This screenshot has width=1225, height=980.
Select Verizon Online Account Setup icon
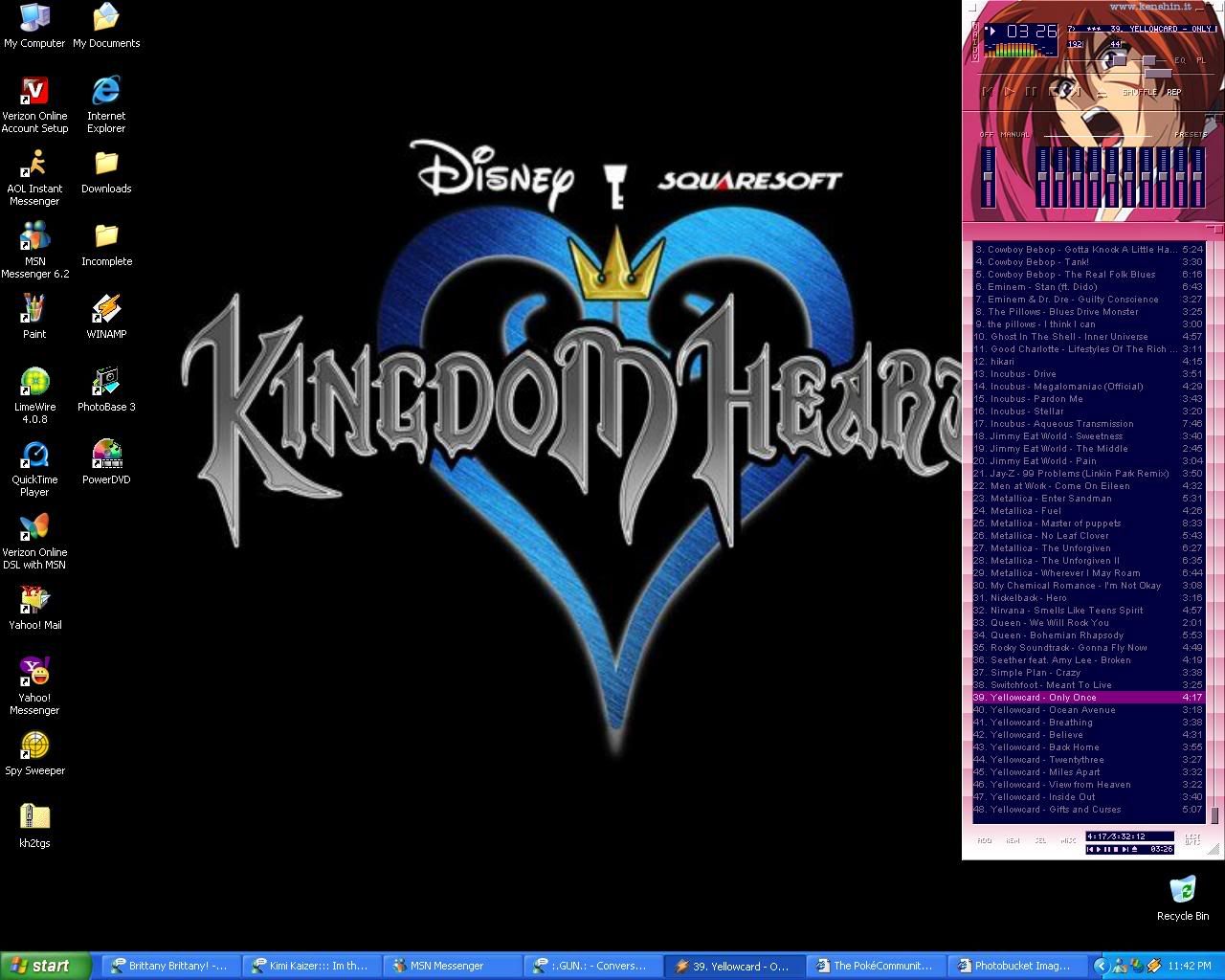34,105
